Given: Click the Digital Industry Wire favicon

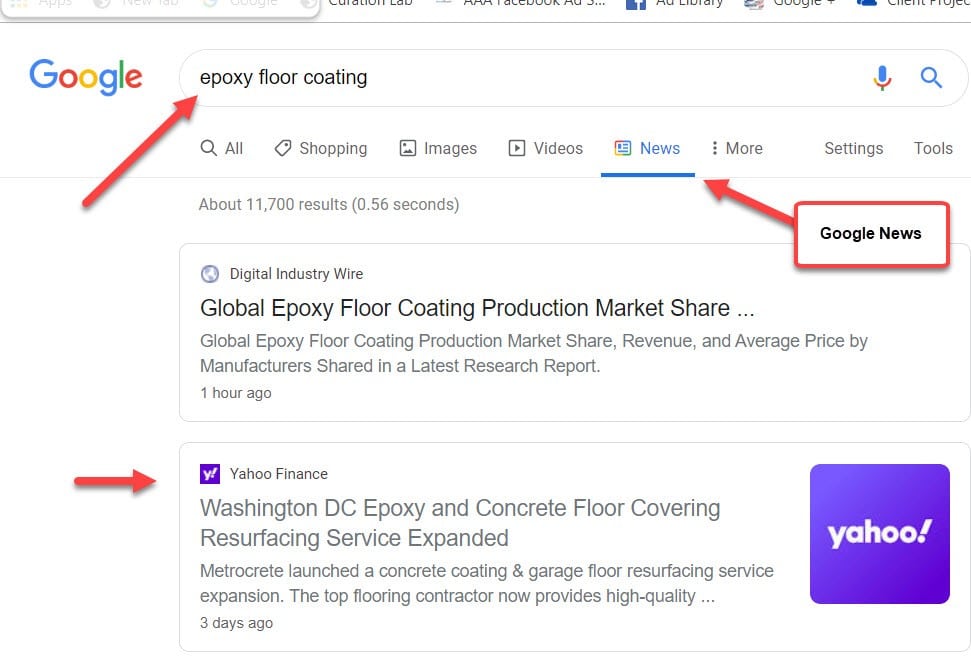Looking at the screenshot, I should [210, 273].
